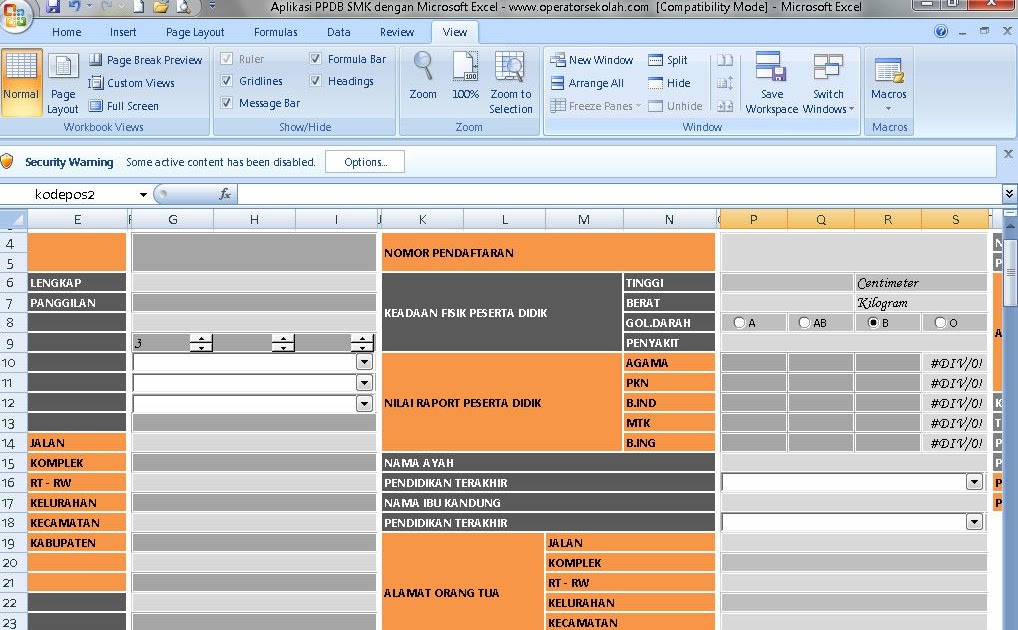Save Workspace
The image size is (1018, 630).
tap(771, 83)
